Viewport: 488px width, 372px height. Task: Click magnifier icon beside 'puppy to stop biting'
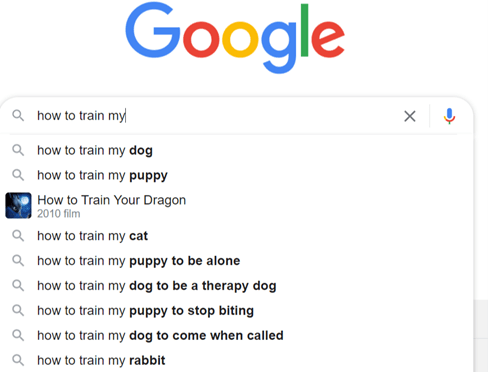point(18,310)
